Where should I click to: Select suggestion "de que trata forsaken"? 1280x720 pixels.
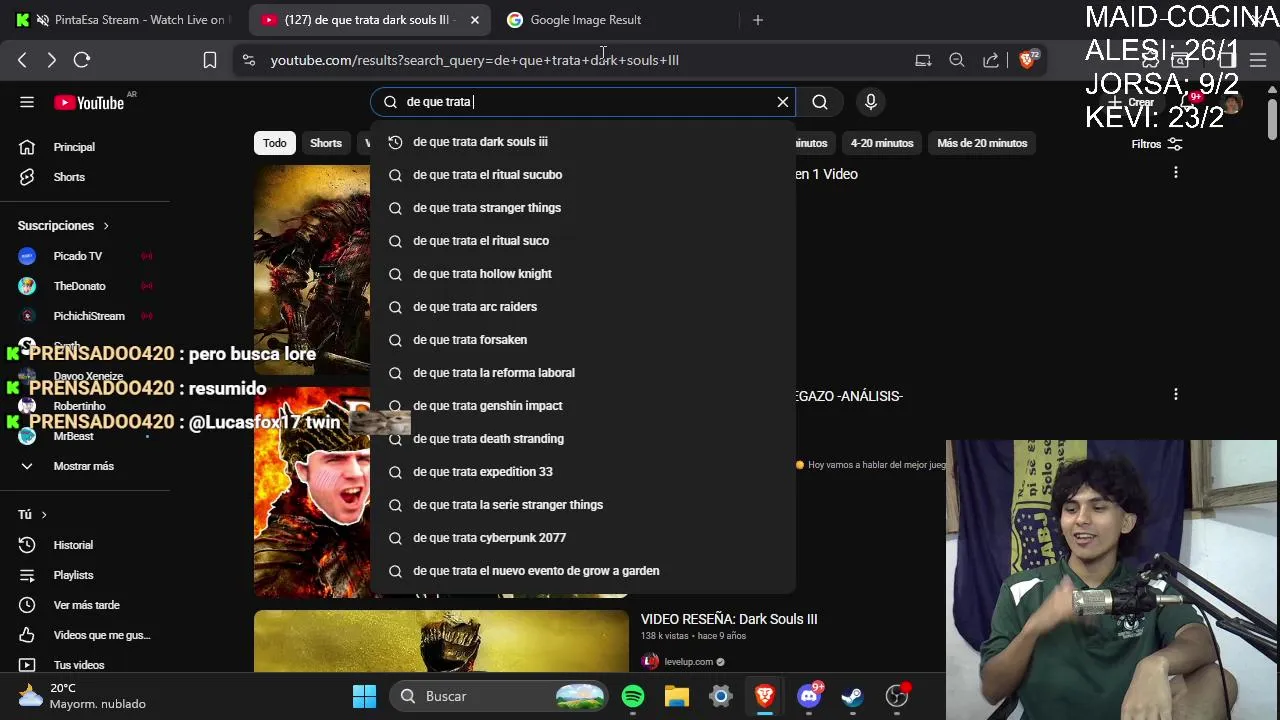pyautogui.click(x=583, y=340)
